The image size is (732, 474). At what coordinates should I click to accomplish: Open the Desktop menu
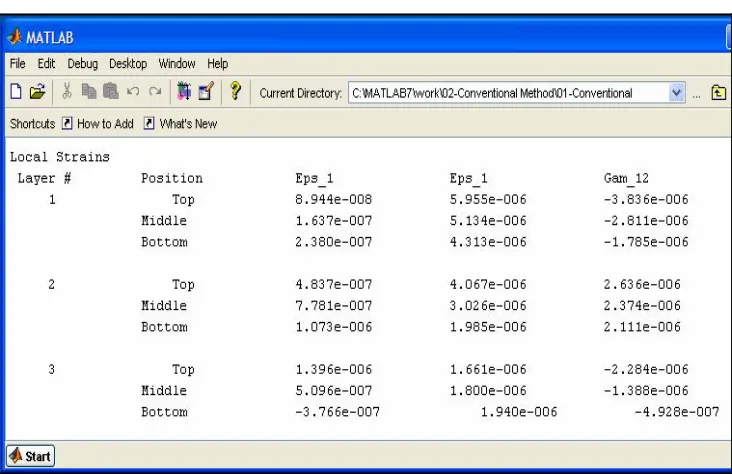tap(128, 64)
